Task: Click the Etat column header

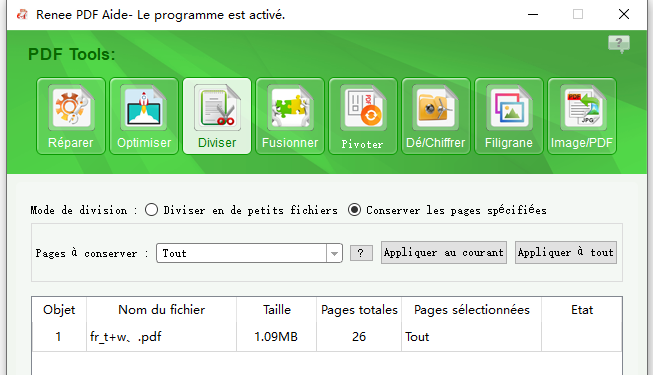Action: coord(582,310)
